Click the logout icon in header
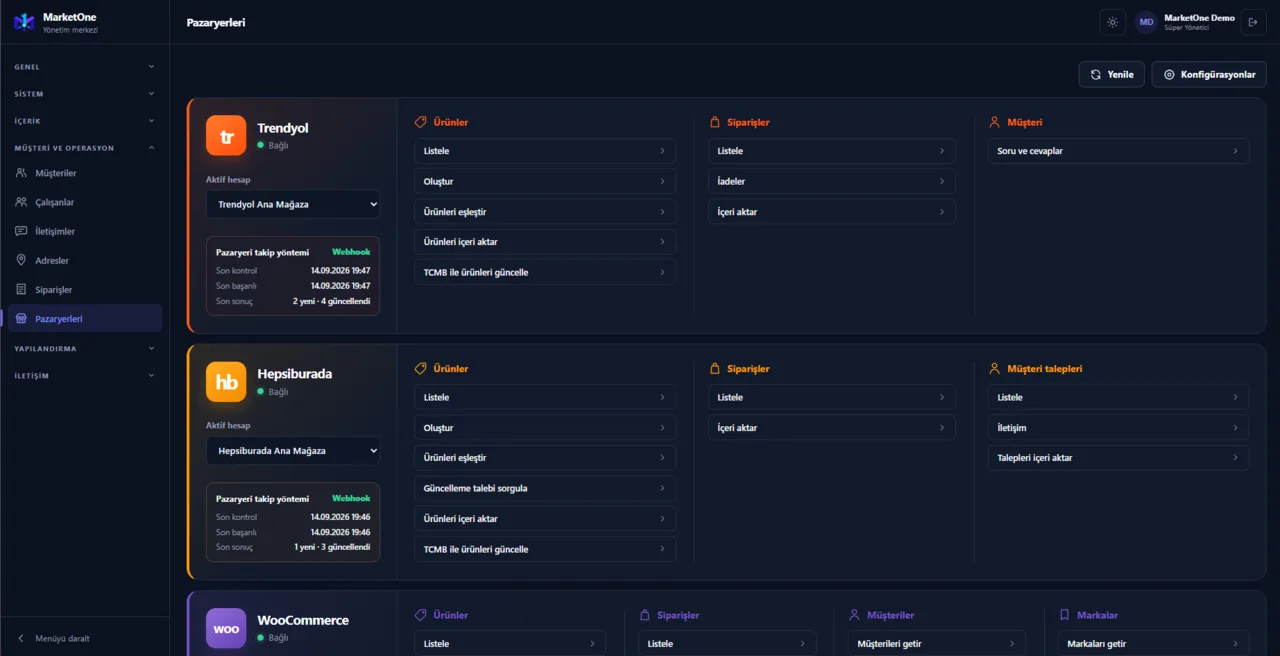The image size is (1280, 656). coord(1253,22)
